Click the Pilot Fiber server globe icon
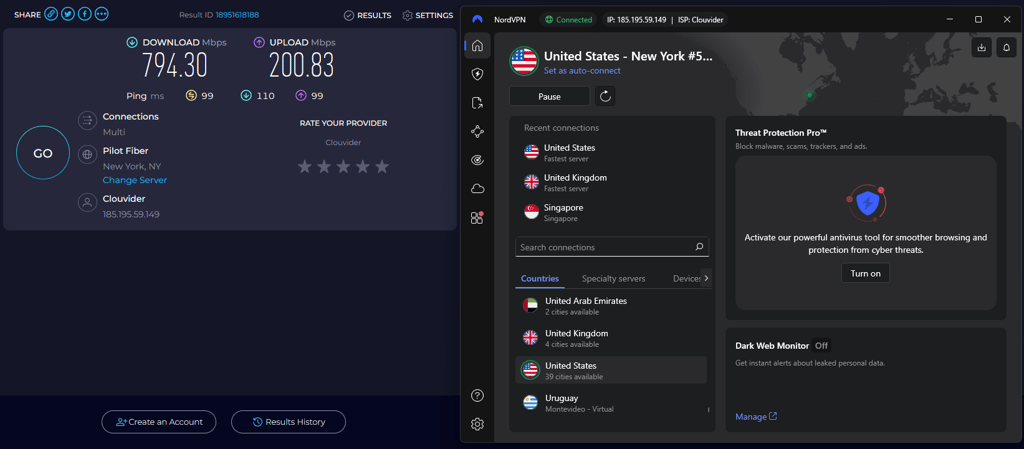Image resolution: width=1024 pixels, height=449 pixels. (87, 155)
